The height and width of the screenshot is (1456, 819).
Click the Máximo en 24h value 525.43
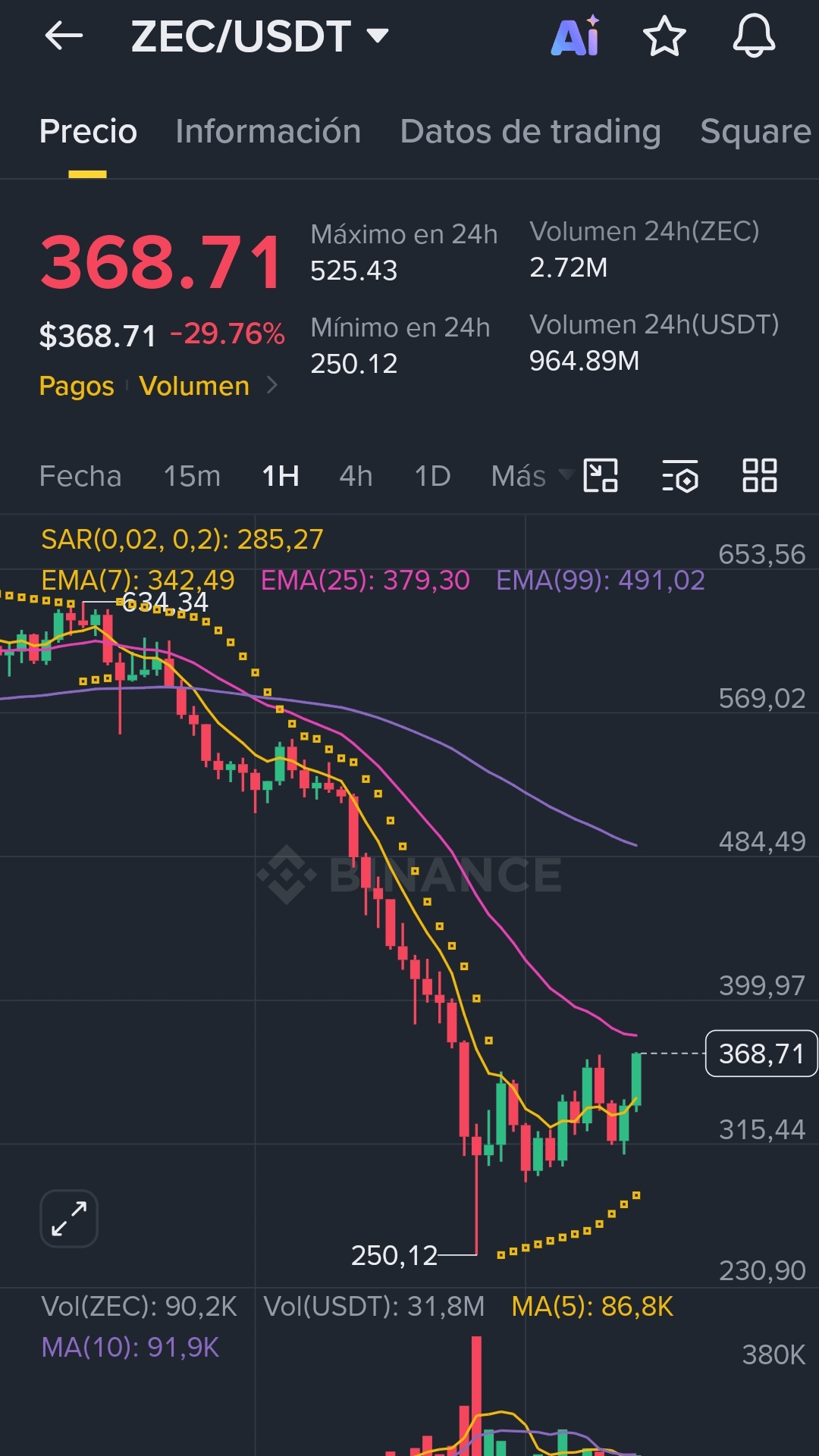(x=354, y=271)
